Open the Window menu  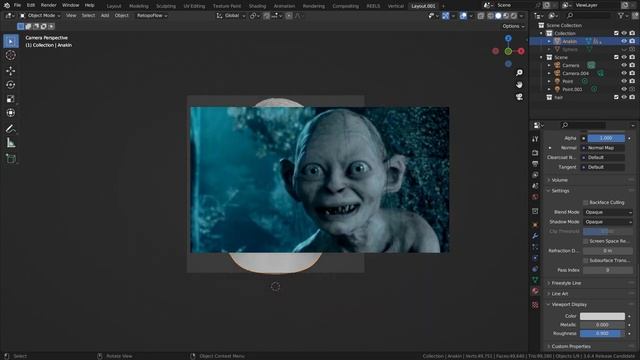point(70,5)
